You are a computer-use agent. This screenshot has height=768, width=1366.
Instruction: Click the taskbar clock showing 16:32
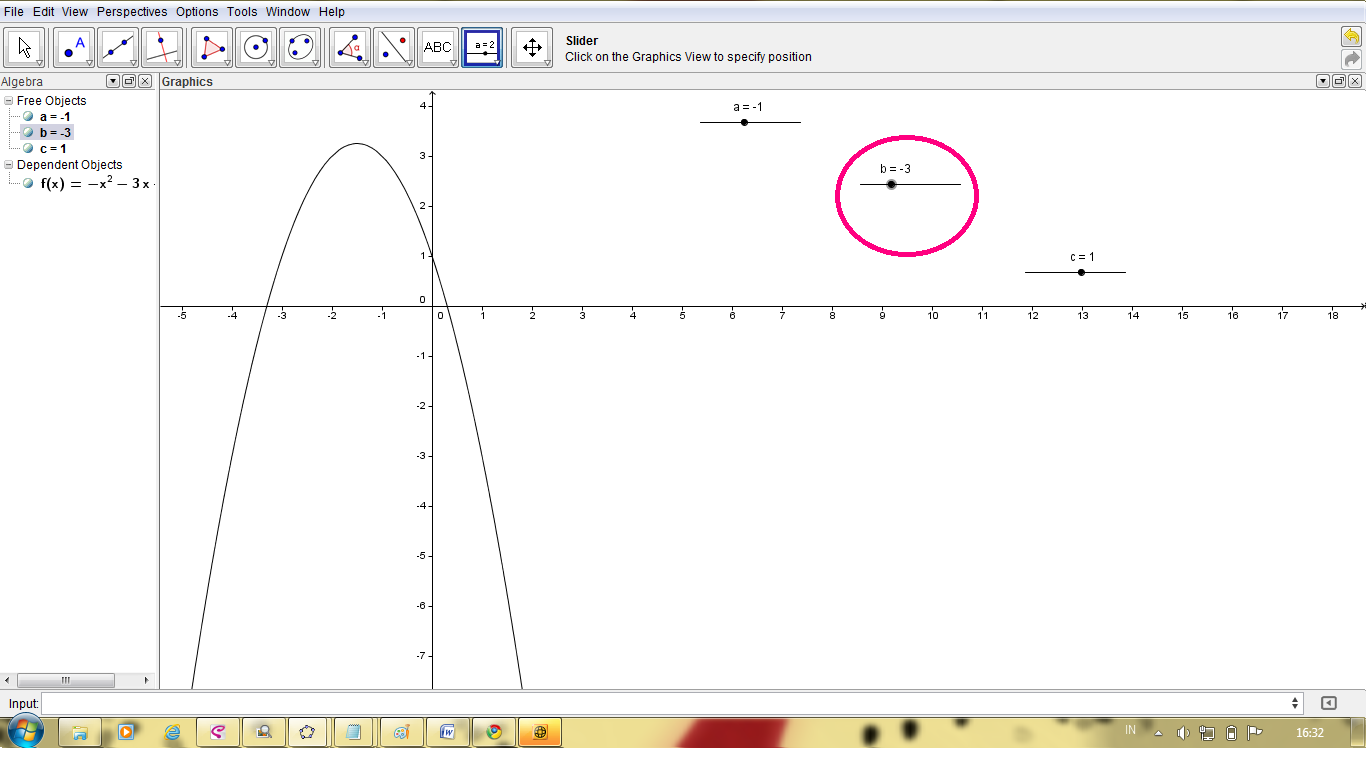[x=1310, y=733]
